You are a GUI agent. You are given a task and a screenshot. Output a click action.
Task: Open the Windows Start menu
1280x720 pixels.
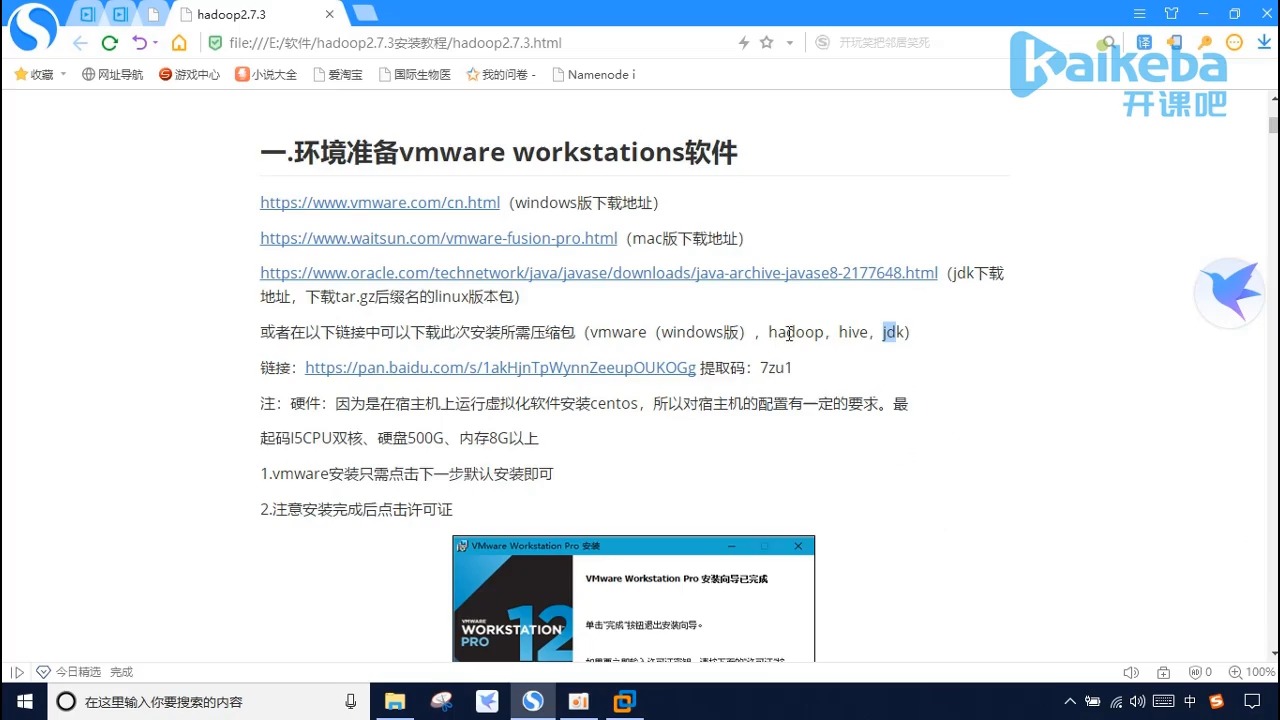(24, 701)
